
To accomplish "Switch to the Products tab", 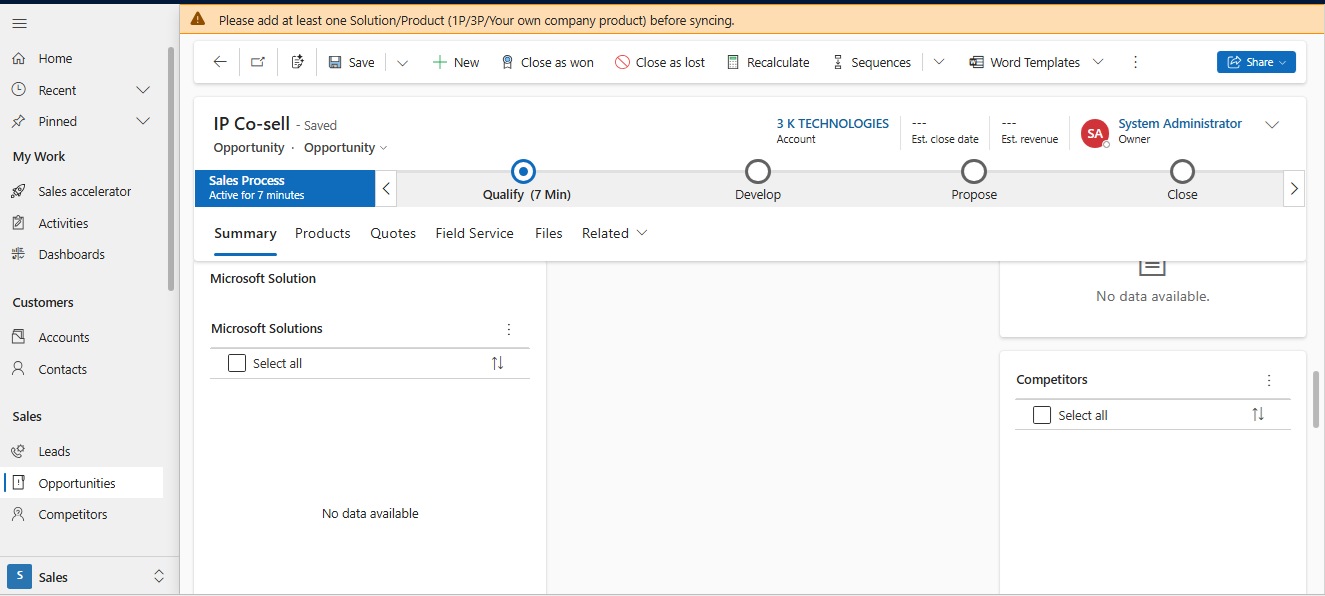I will (322, 233).
